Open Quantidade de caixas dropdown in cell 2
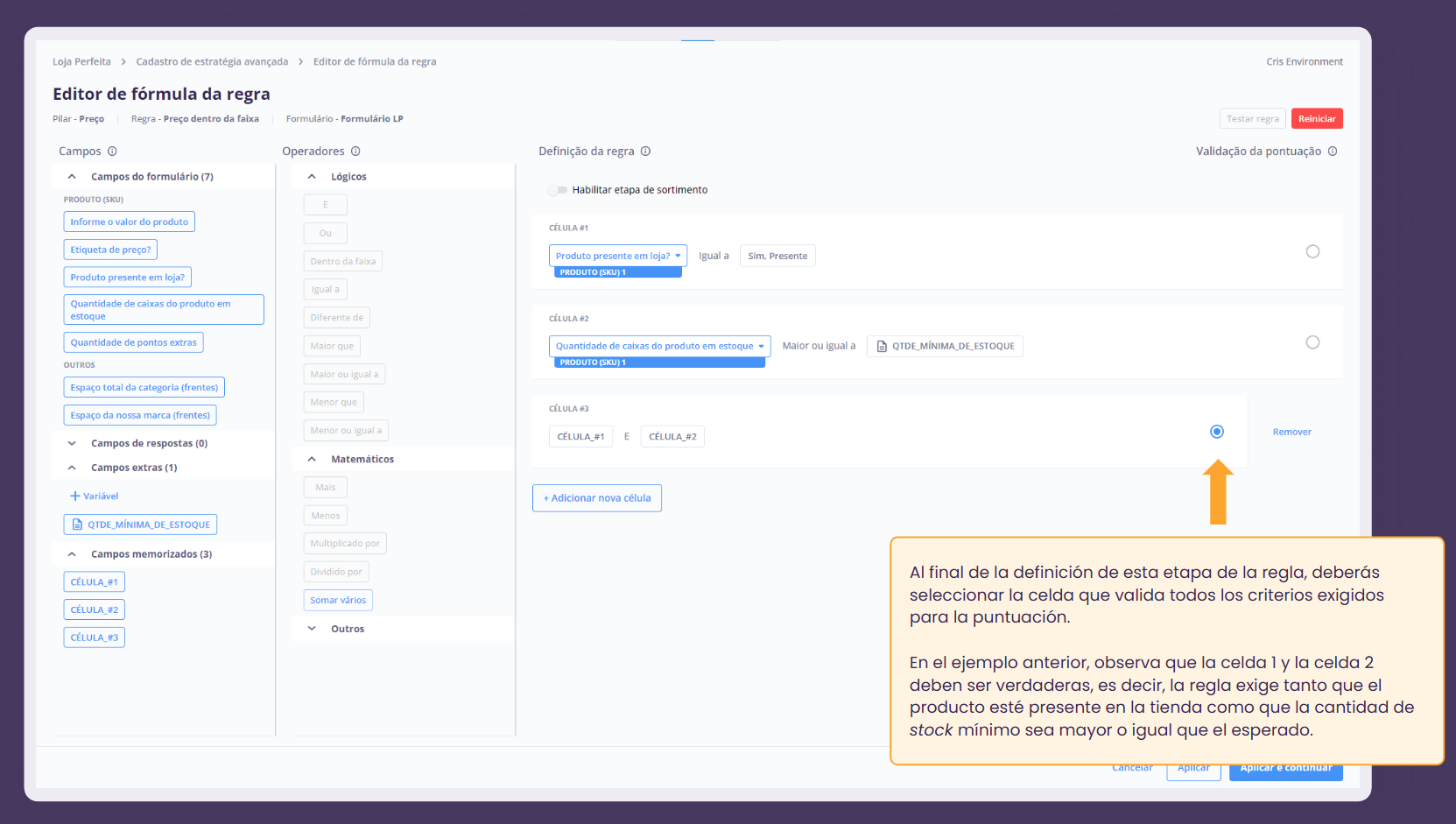Viewport: 1456px width, 824px height. tap(660, 346)
